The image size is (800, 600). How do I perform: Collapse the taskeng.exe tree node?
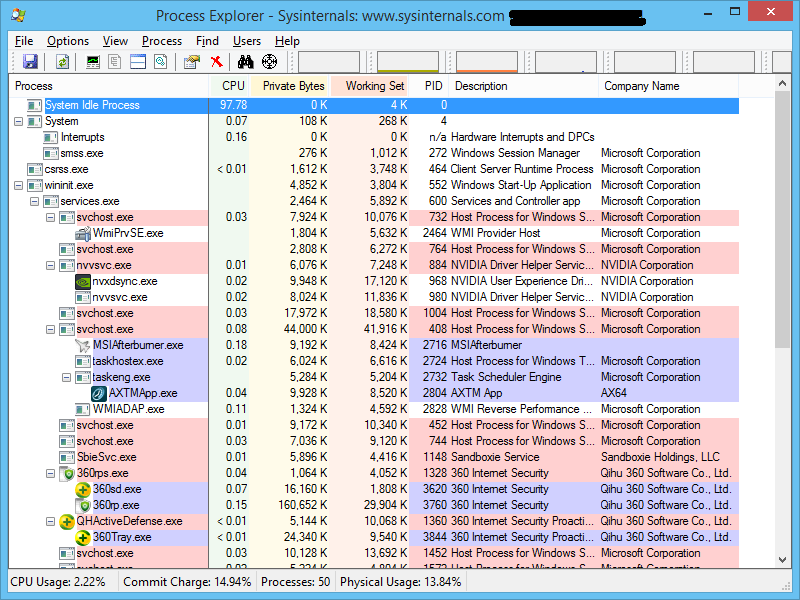(67, 377)
